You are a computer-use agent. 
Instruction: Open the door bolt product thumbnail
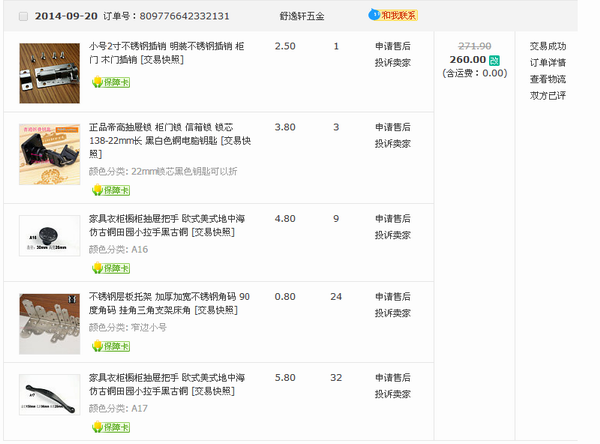point(49,73)
